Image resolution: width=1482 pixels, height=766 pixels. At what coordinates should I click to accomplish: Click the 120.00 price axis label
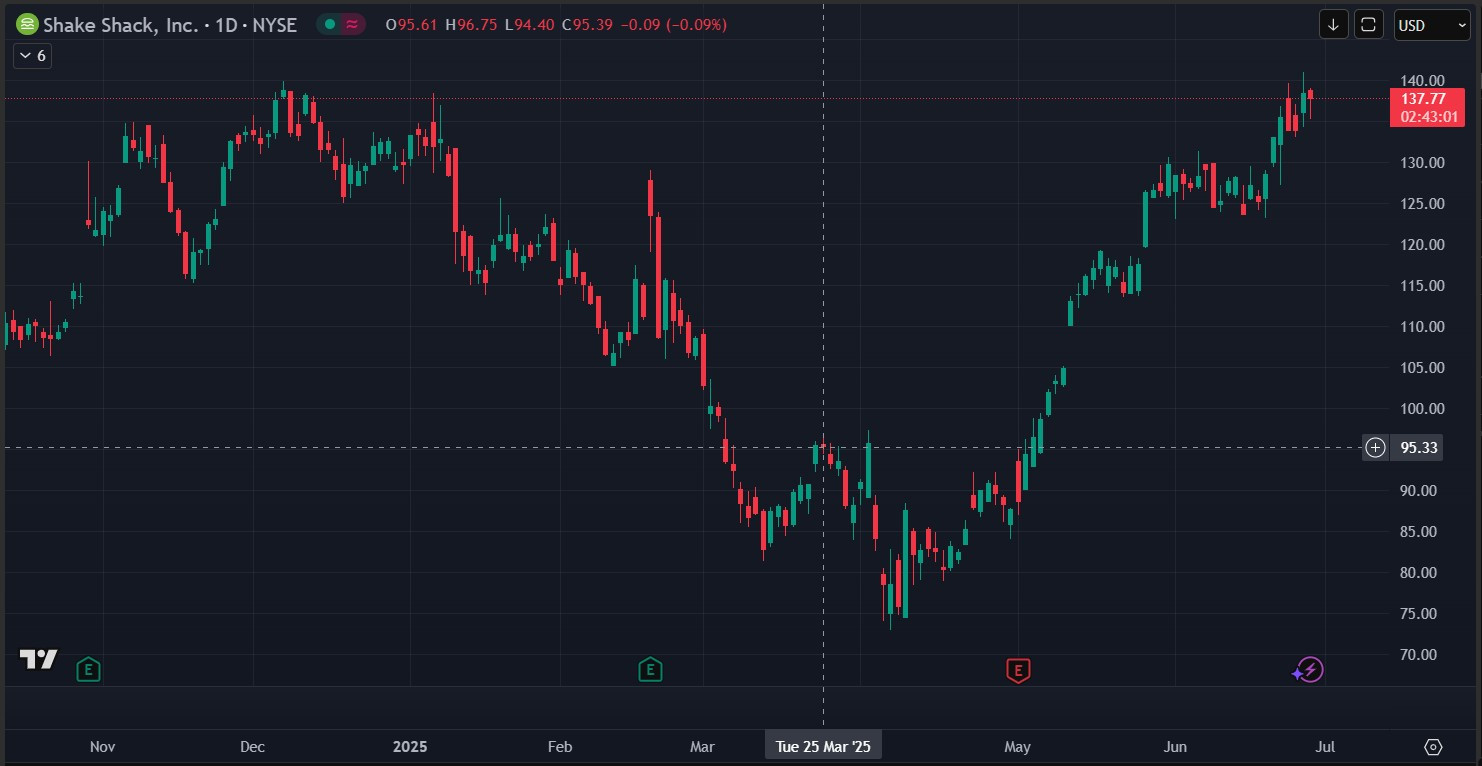(1422, 244)
